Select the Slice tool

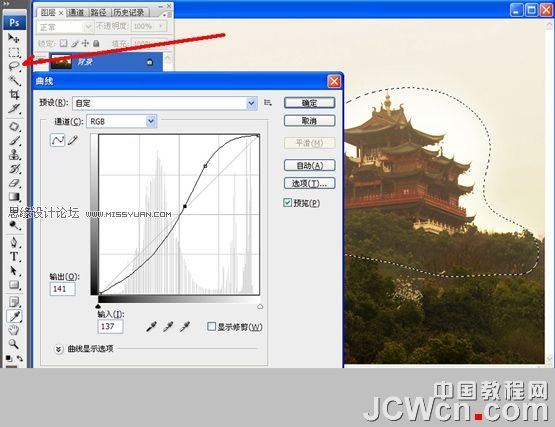[x=14, y=108]
